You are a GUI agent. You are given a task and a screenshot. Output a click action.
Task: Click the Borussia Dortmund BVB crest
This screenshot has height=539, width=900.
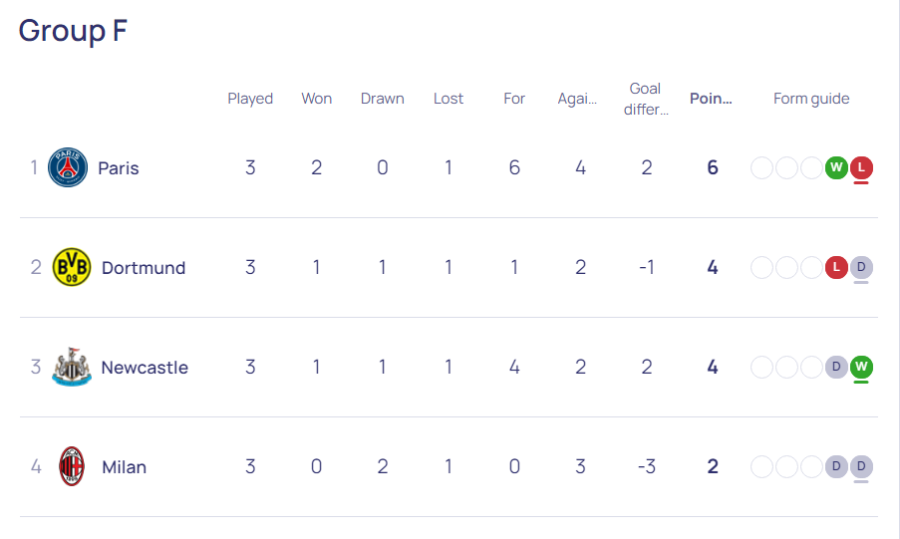click(72, 267)
